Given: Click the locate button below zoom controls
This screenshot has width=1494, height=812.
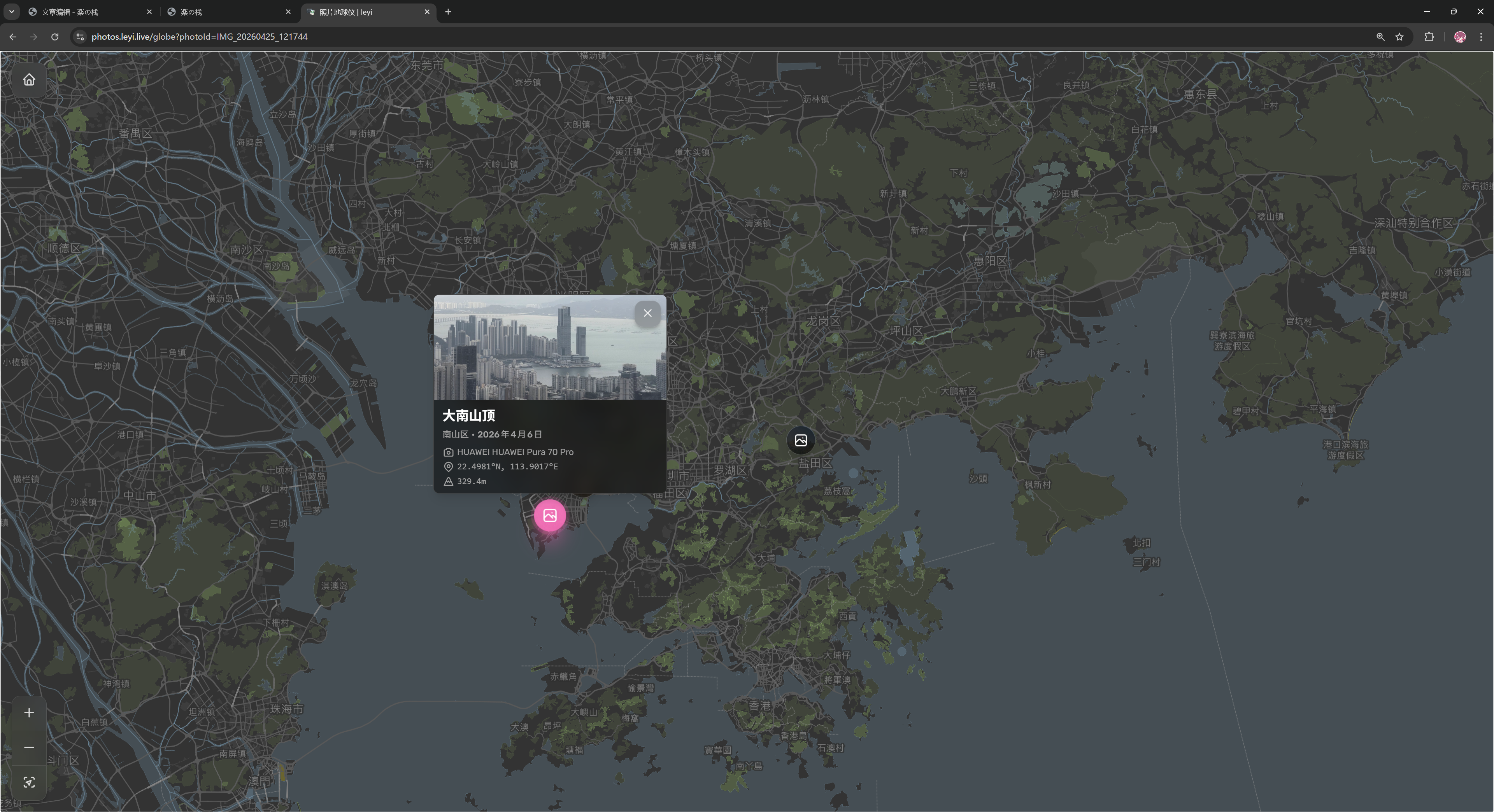Looking at the screenshot, I should tap(29, 782).
